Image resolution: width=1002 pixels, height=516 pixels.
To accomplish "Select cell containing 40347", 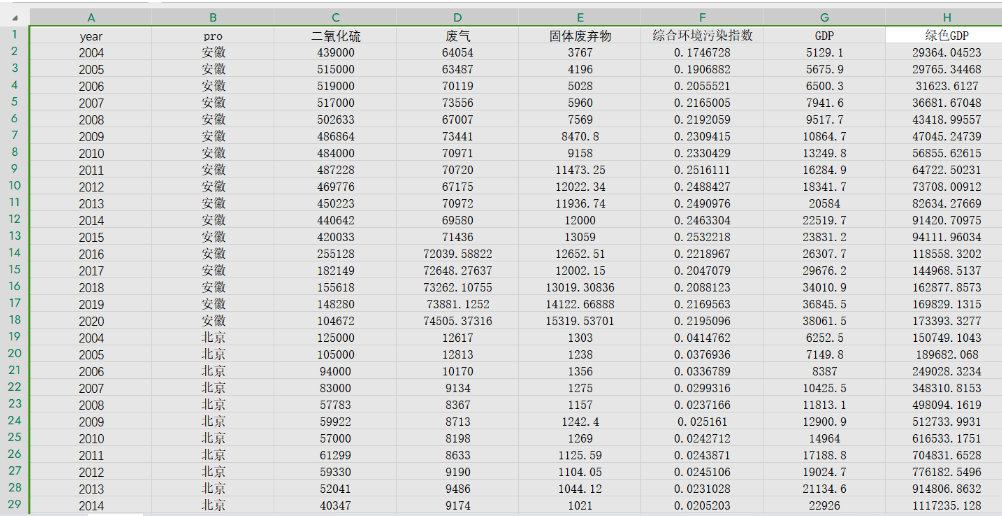I will coord(335,505).
